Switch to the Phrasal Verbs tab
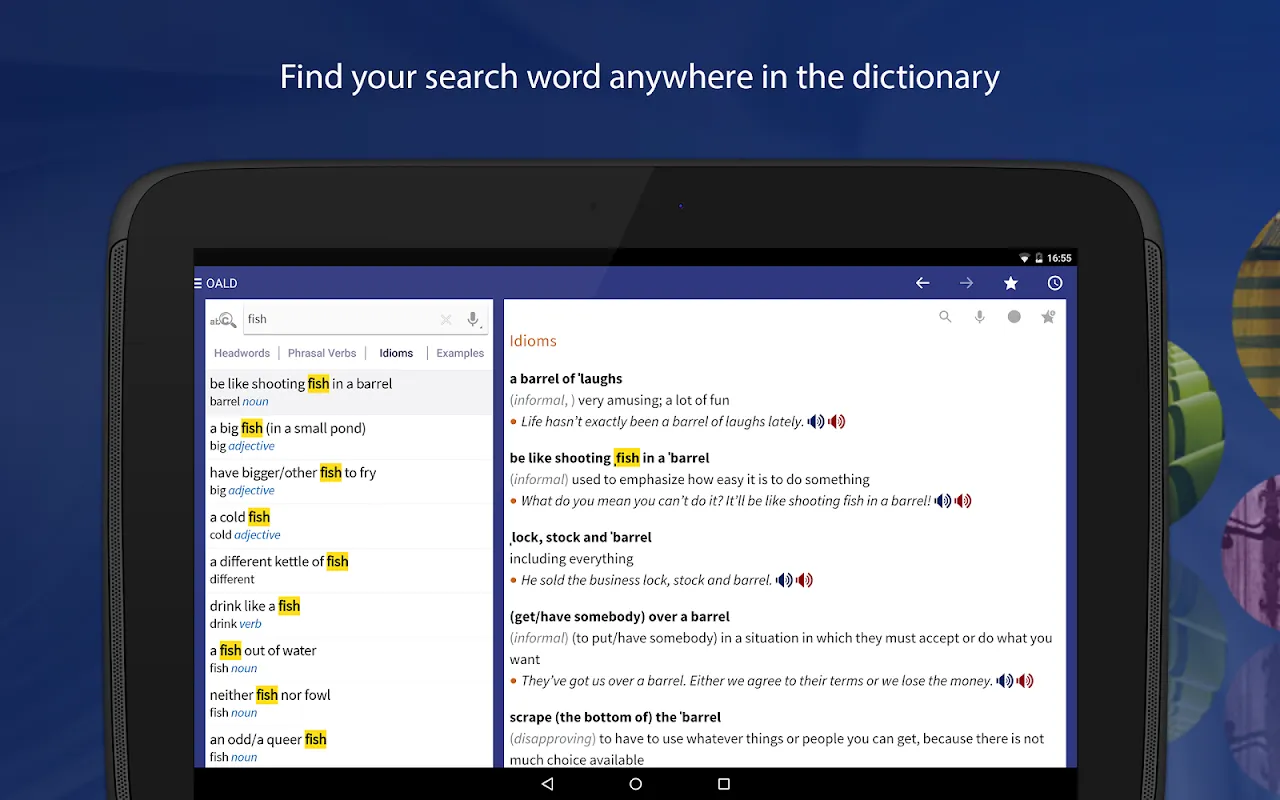1280x800 pixels. pos(322,353)
